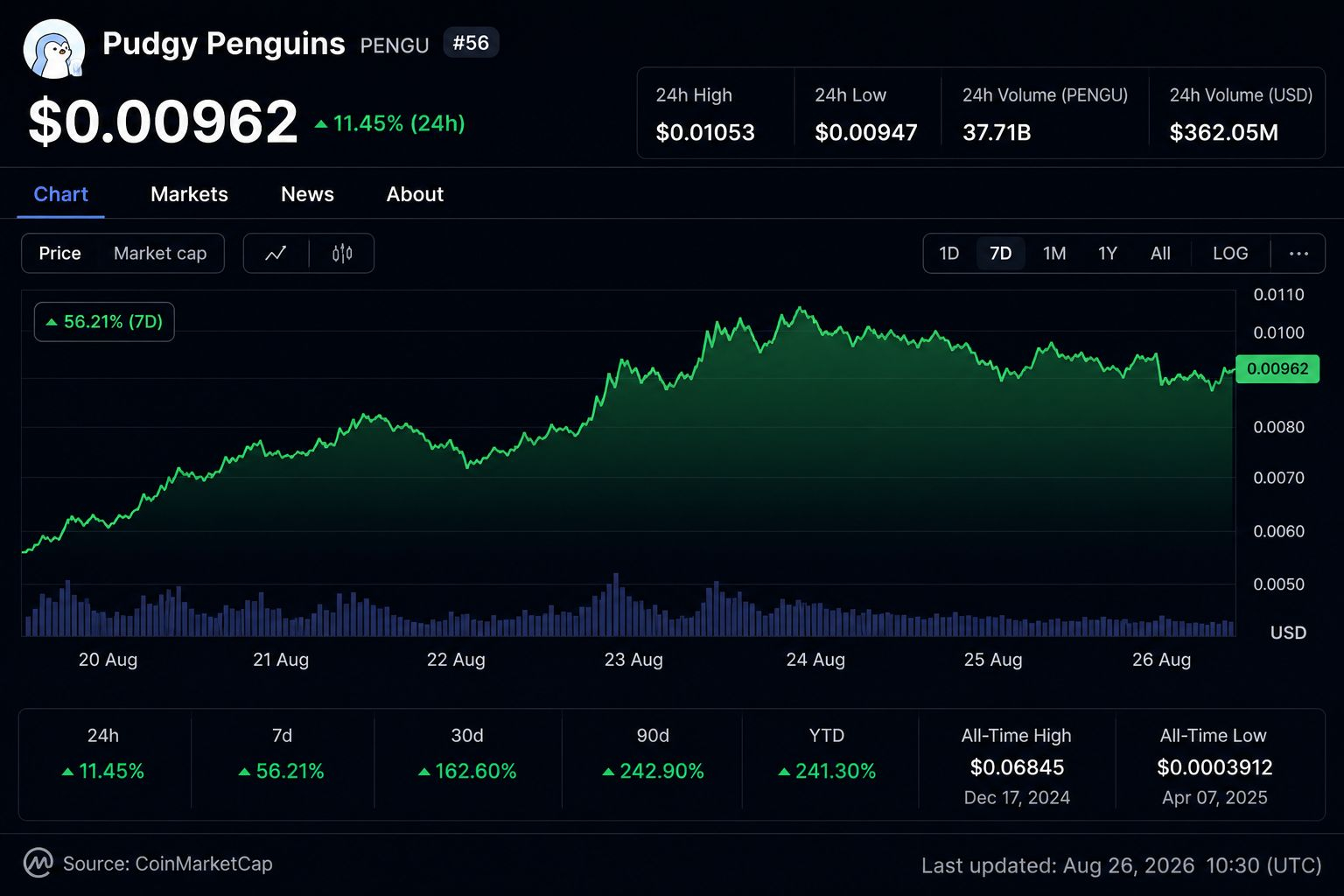Click the 23 Aug date on the x-axis
Image resolution: width=1344 pixels, height=896 pixels.
(633, 660)
